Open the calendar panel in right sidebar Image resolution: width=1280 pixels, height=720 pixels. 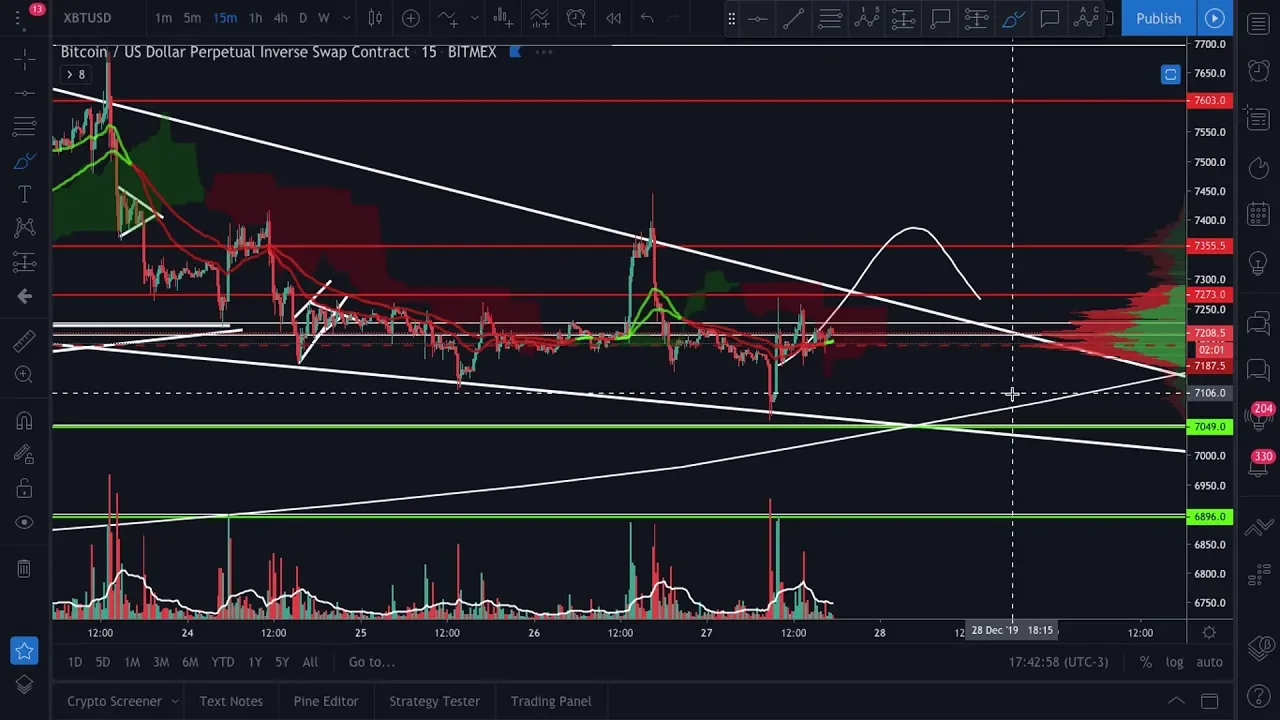(1259, 214)
